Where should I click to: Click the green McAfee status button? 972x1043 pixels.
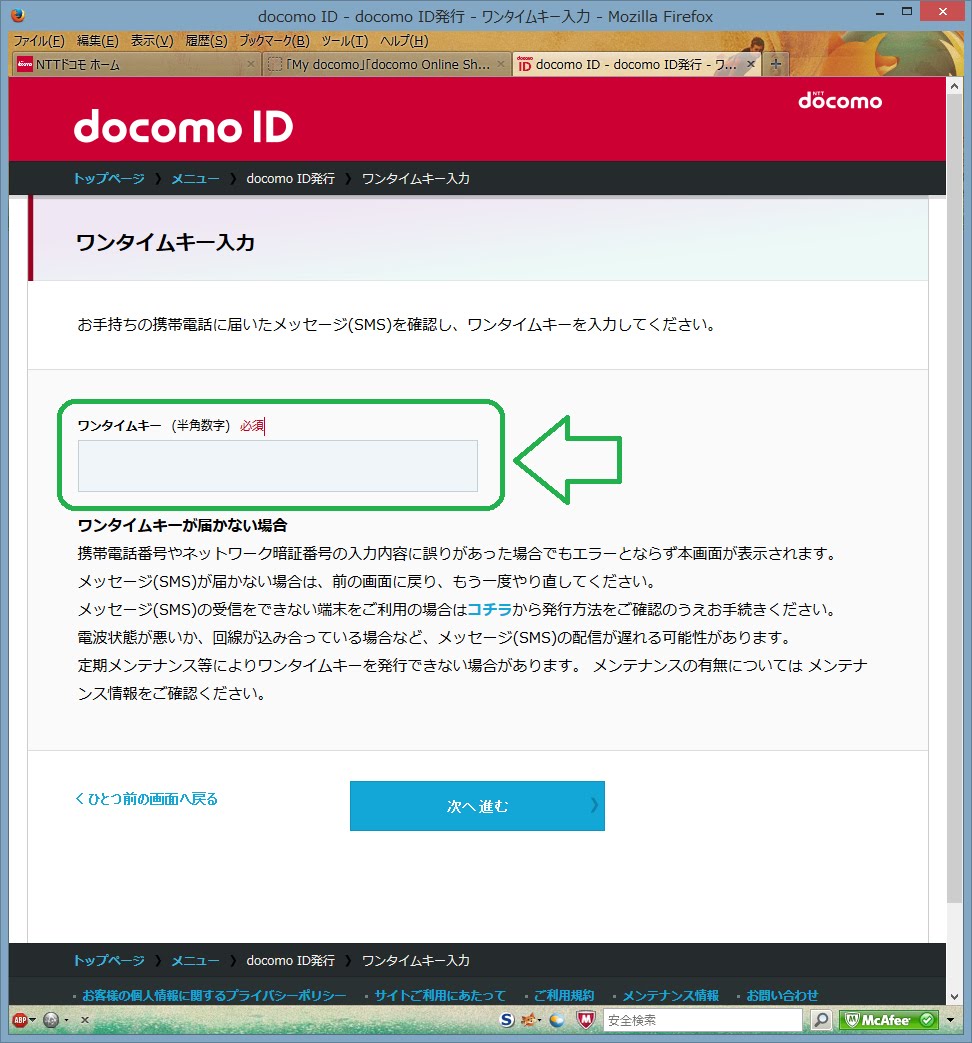point(889,1020)
